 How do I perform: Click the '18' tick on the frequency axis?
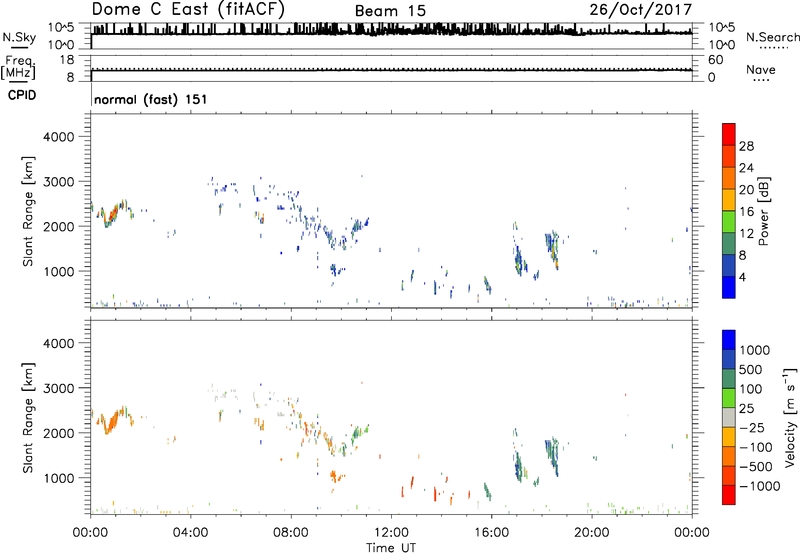coord(67,60)
